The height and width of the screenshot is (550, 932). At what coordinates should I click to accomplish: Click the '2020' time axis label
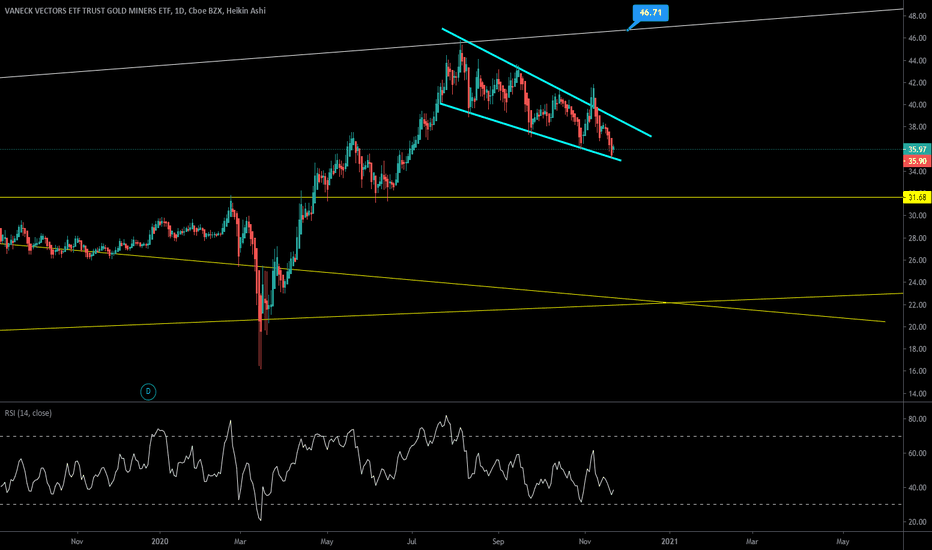tap(160, 541)
